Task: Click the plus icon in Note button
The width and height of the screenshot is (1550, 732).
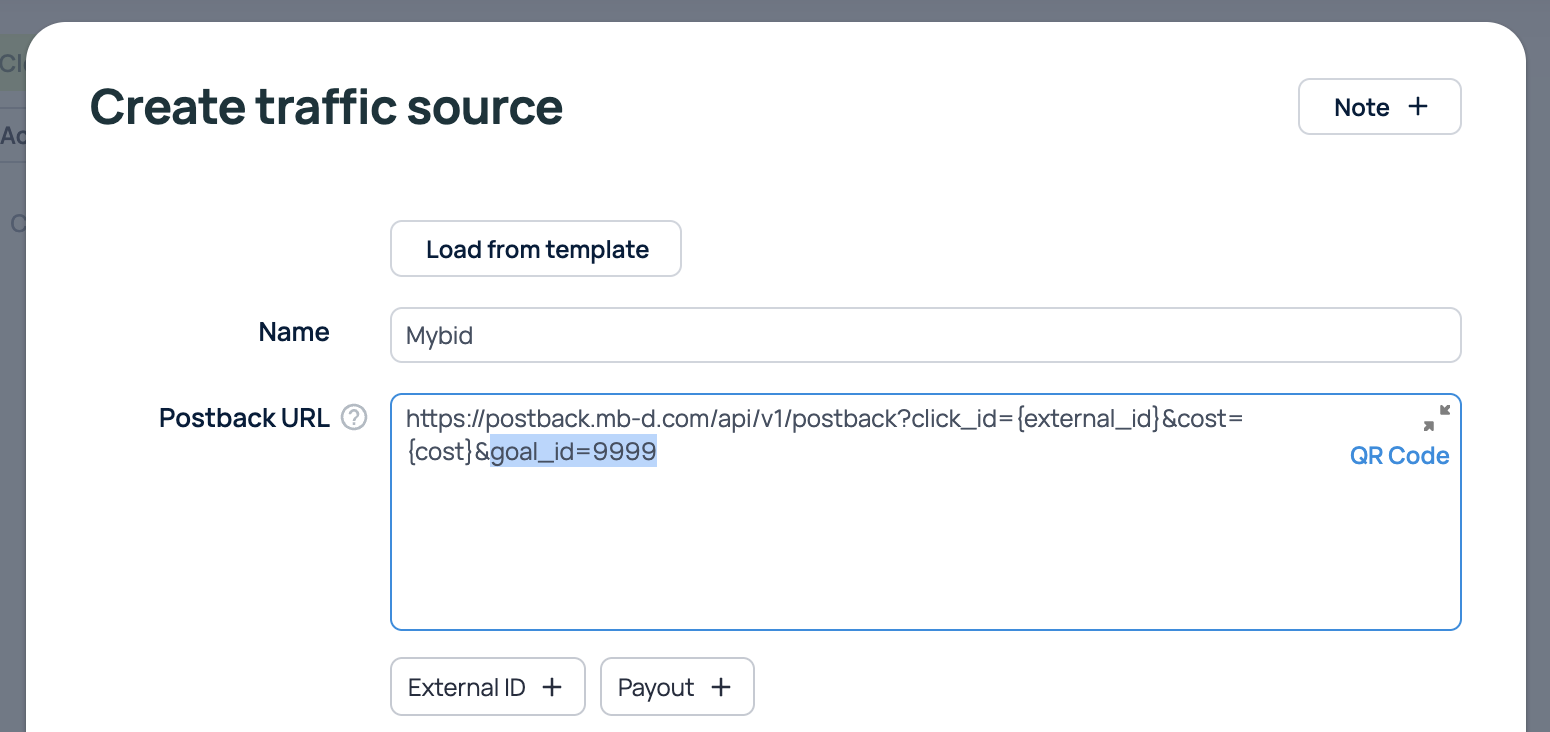Action: coord(1417,107)
